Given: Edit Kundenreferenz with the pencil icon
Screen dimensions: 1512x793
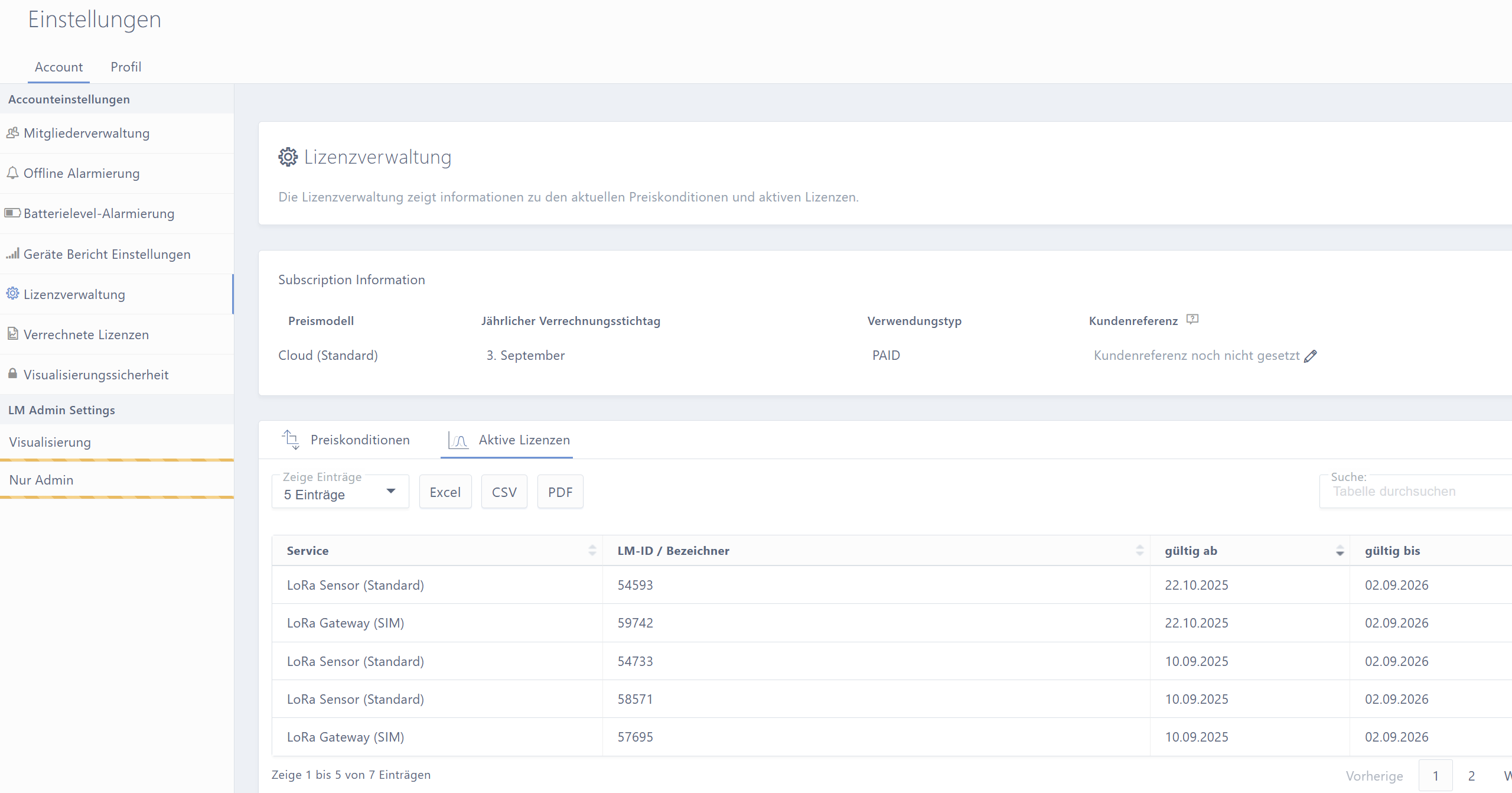Looking at the screenshot, I should [x=1310, y=356].
